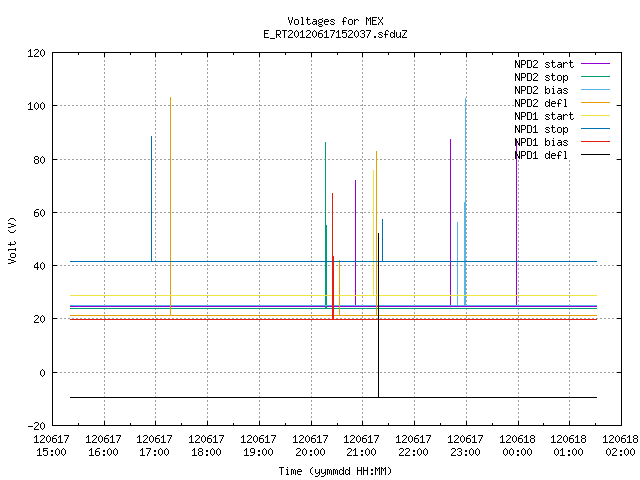Click the x-axis label 120618 02:00
Viewport: 640px width, 480px height.
click(620, 446)
